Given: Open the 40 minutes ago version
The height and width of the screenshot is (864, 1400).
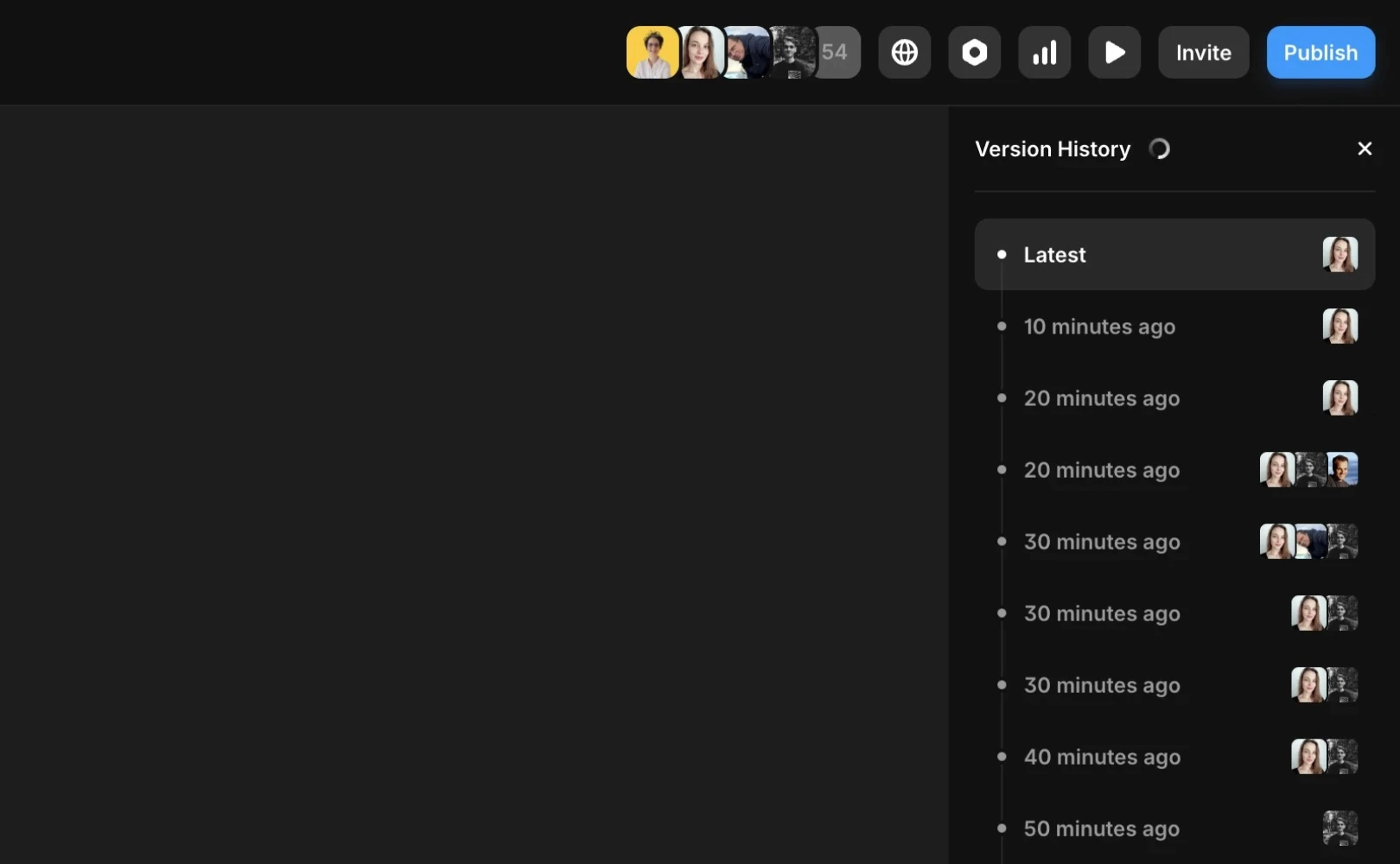Looking at the screenshot, I should click(1174, 757).
